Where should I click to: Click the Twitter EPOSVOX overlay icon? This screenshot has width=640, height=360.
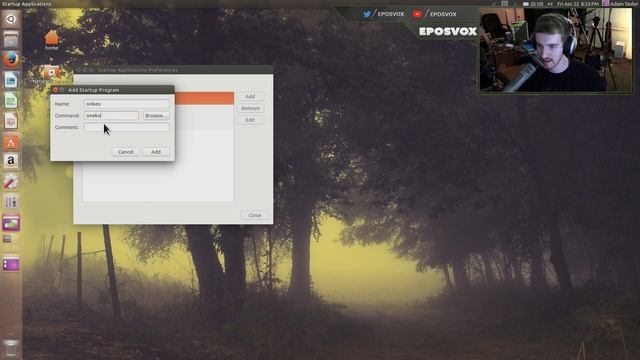click(x=367, y=14)
